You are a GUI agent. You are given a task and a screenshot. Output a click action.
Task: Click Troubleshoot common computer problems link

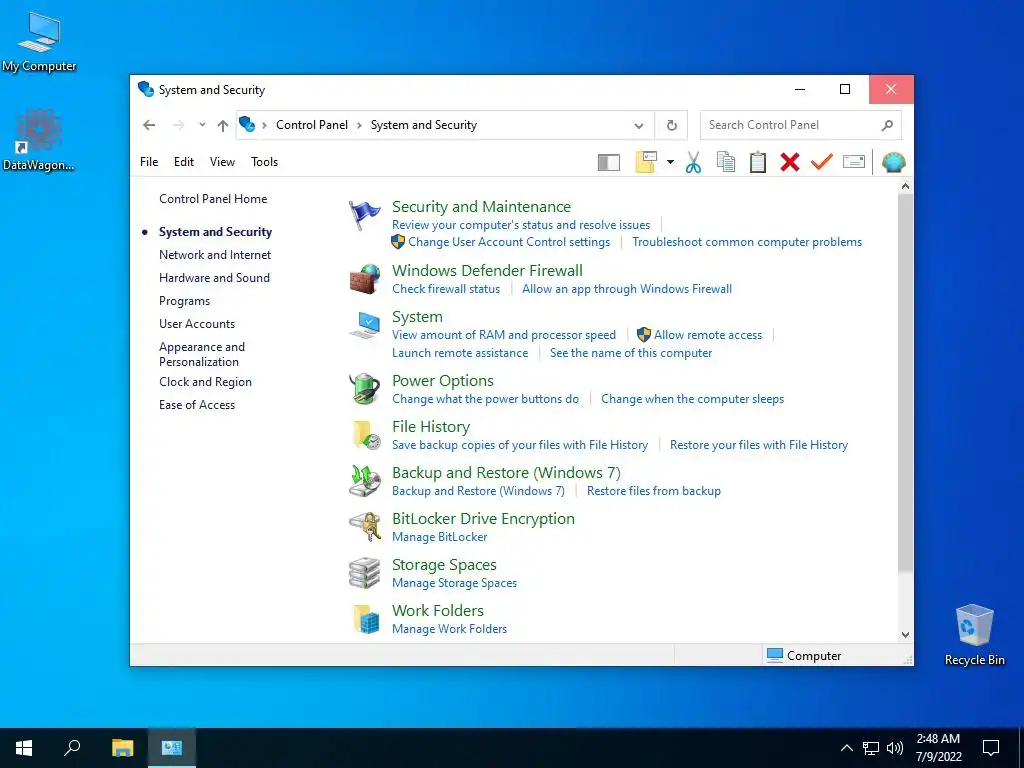click(x=747, y=242)
